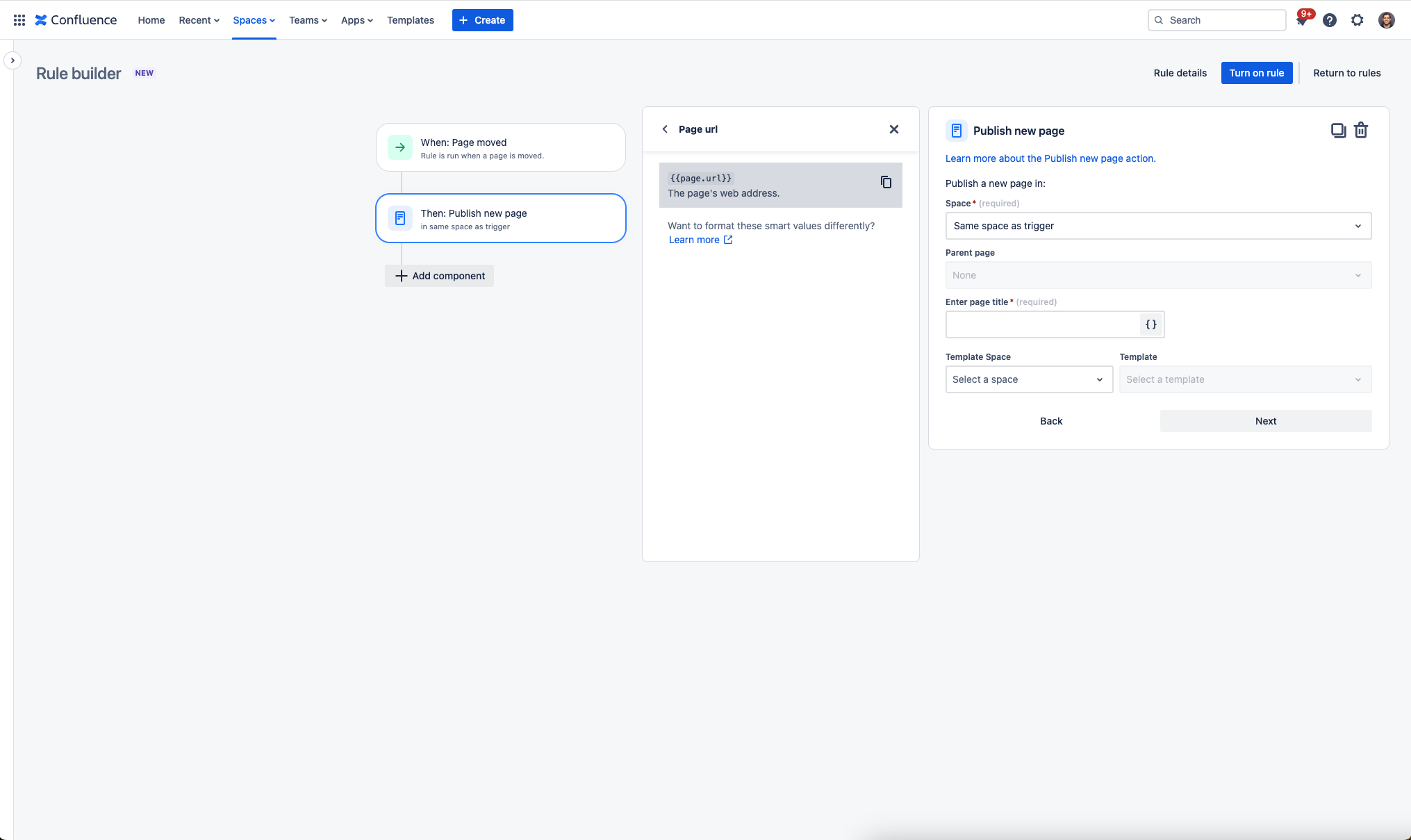Open the Template Space selector
This screenshot has width=1411, height=840.
click(1029, 379)
